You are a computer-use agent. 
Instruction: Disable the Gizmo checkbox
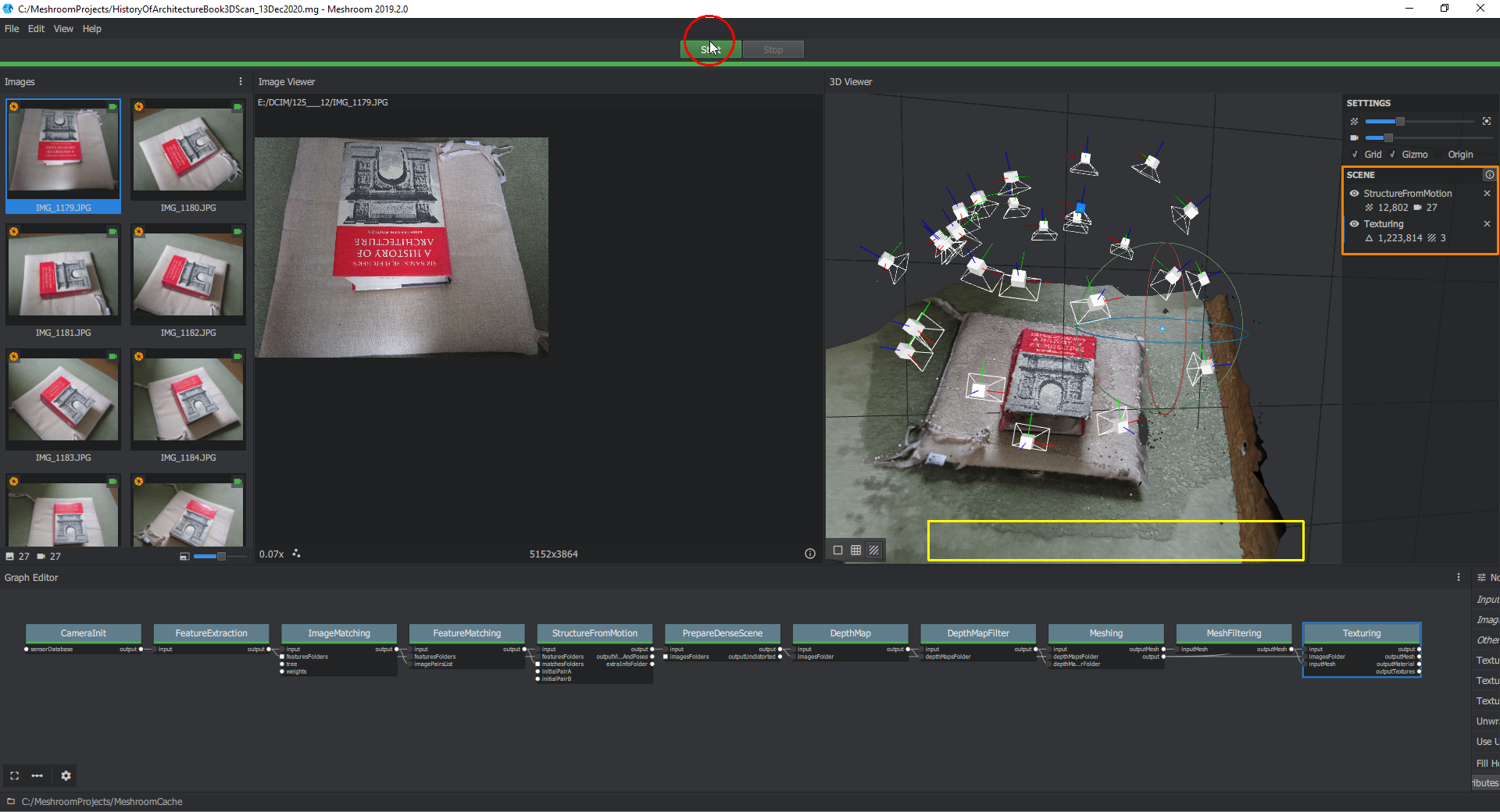(x=1392, y=155)
